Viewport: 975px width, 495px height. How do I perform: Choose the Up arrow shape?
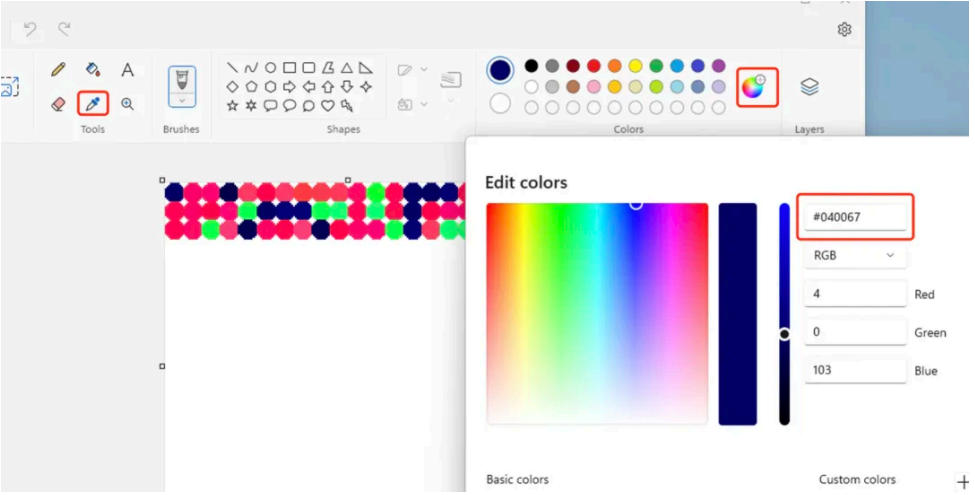pyautogui.click(x=328, y=86)
